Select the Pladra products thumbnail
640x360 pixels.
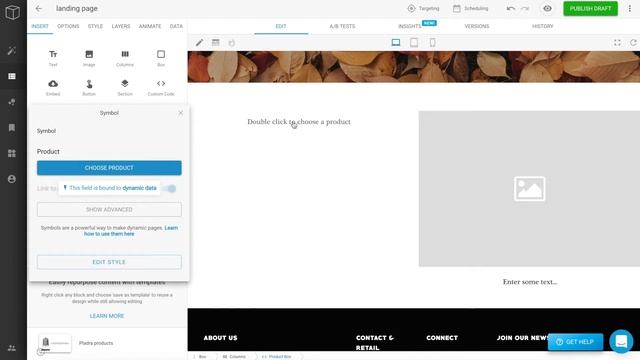pos(55,343)
